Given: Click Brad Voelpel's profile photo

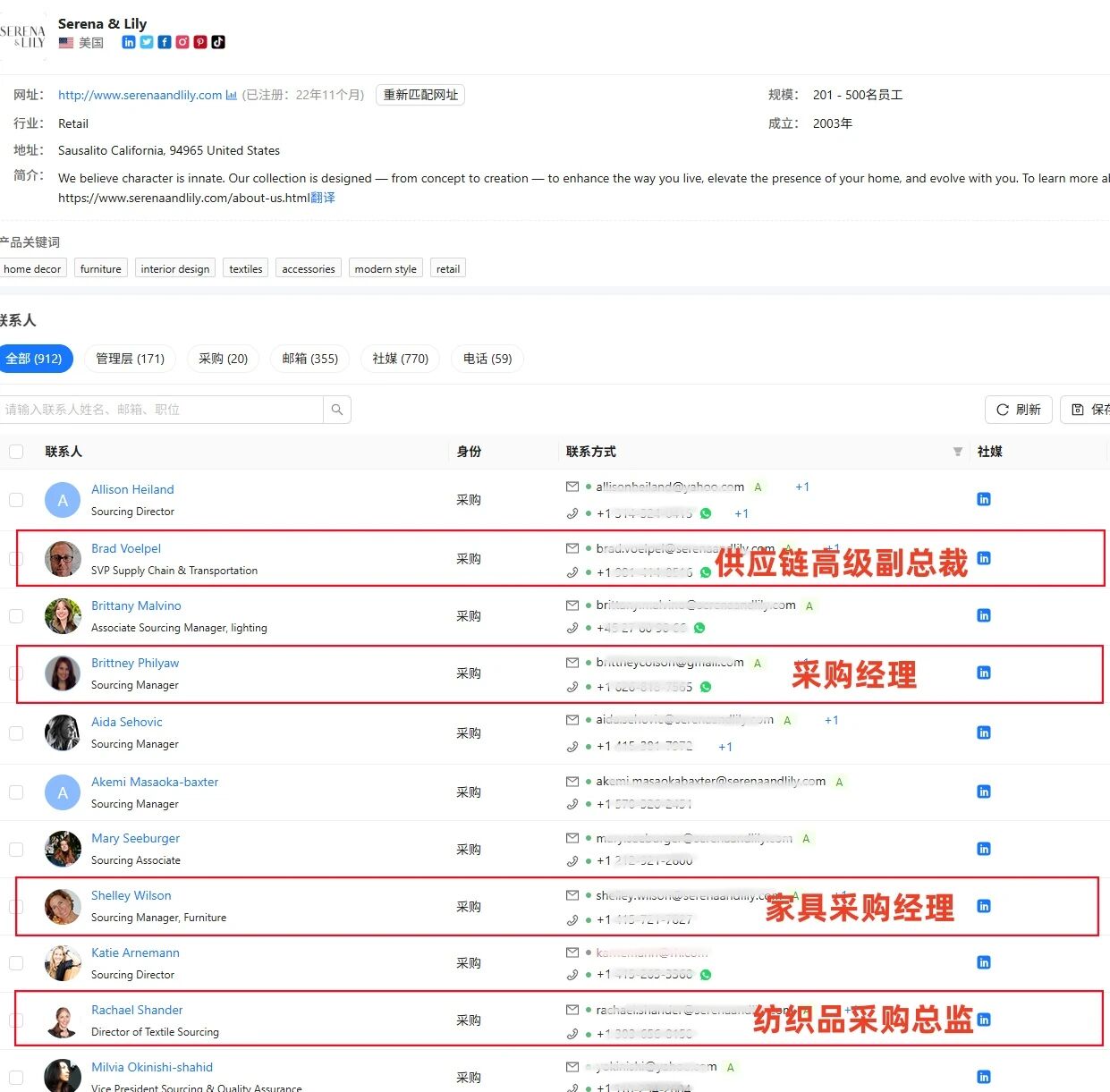Looking at the screenshot, I should tap(63, 559).
